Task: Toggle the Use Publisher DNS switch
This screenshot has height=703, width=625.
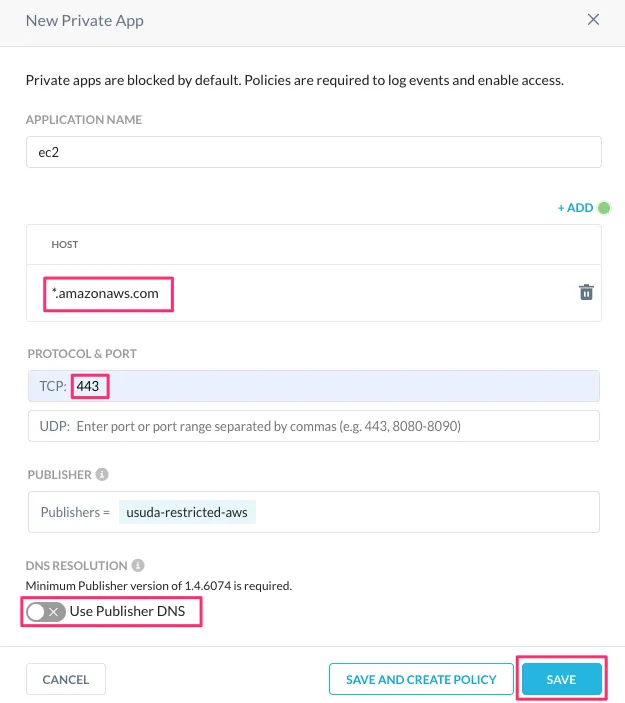Action: [45, 611]
